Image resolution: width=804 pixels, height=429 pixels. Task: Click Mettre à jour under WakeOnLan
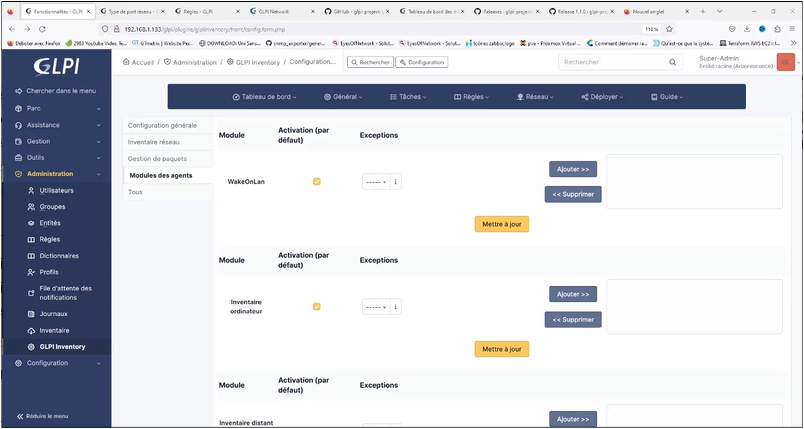(x=501, y=224)
